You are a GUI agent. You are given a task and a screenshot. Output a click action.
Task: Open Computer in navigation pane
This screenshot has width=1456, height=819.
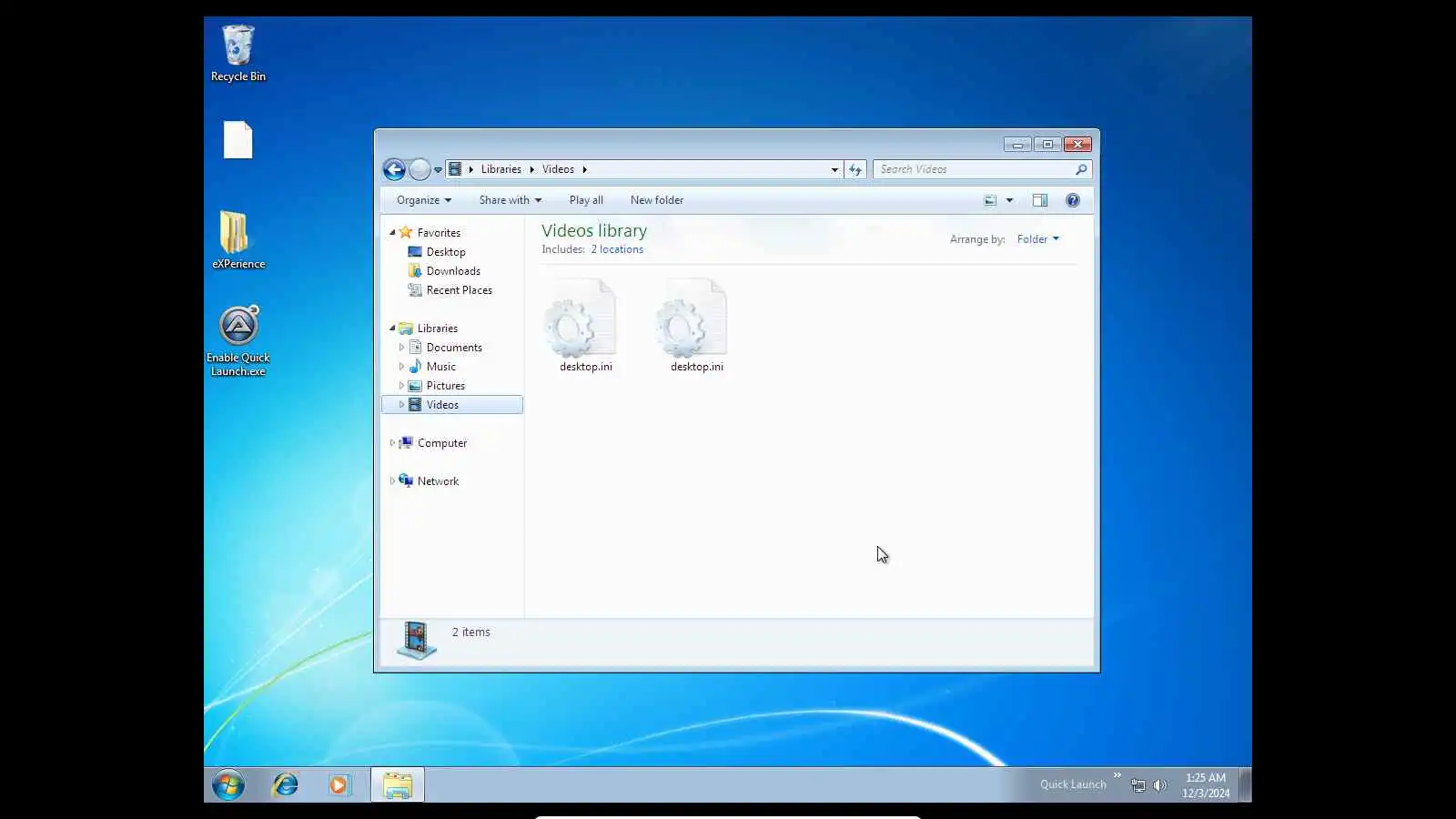[442, 443]
